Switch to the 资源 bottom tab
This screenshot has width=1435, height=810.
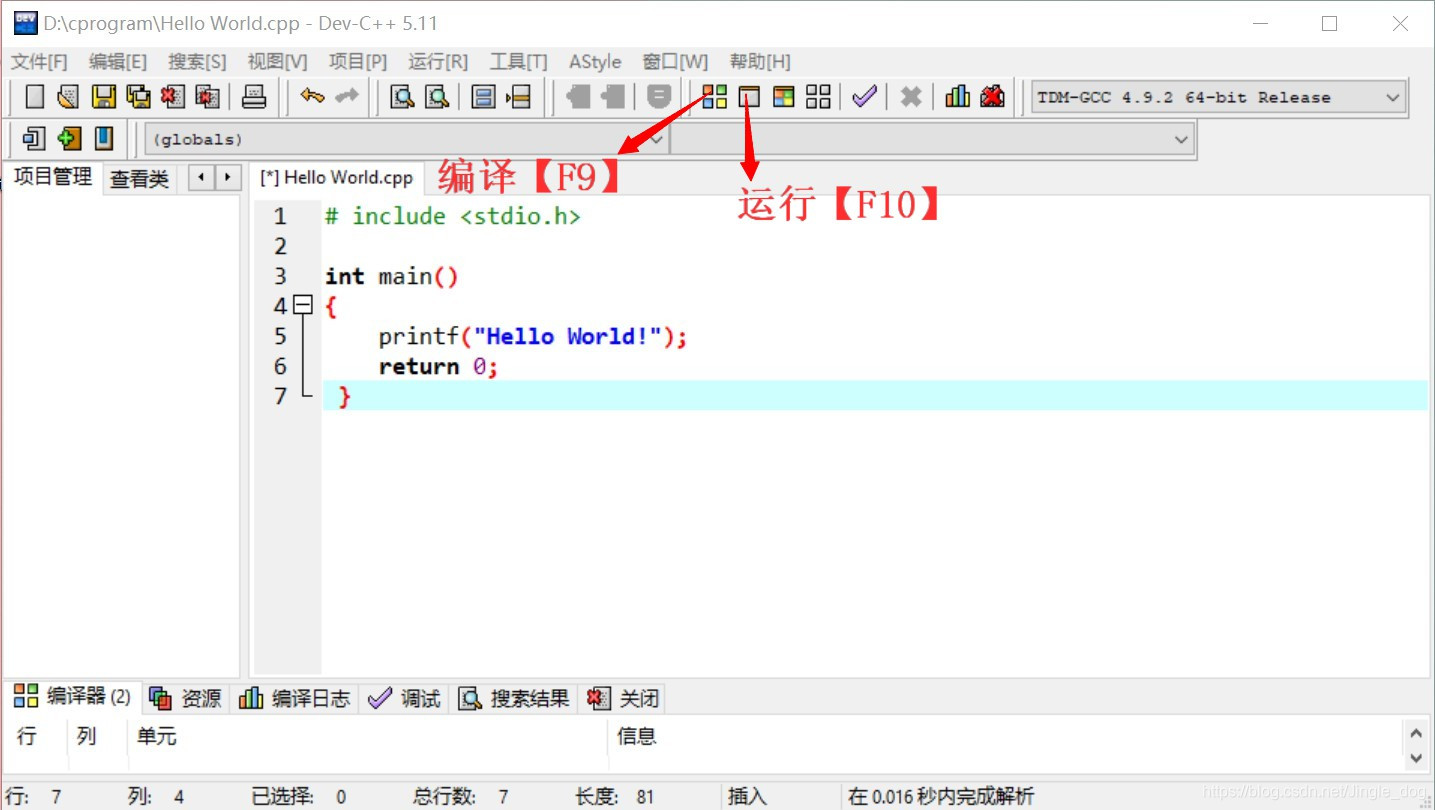point(186,698)
